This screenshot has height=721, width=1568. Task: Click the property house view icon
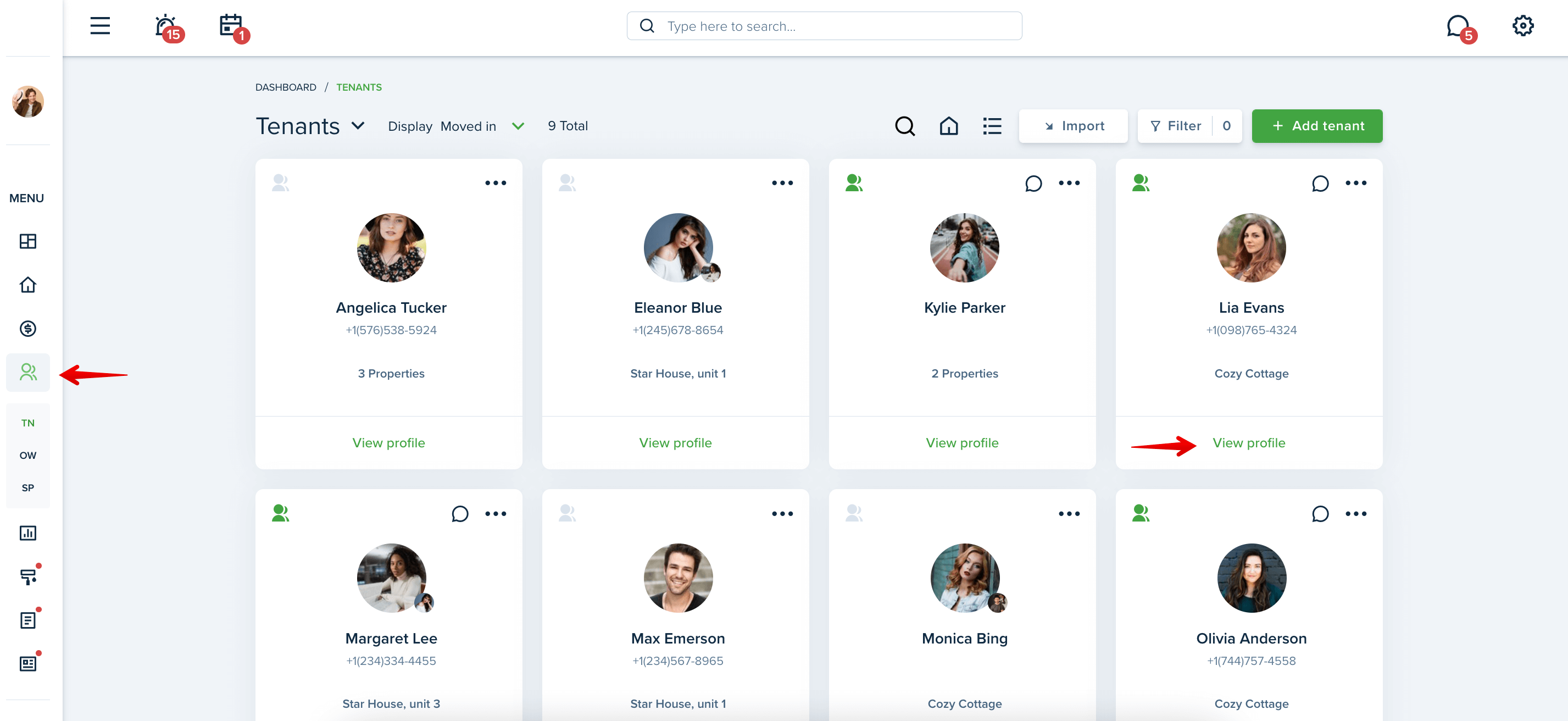tap(948, 126)
